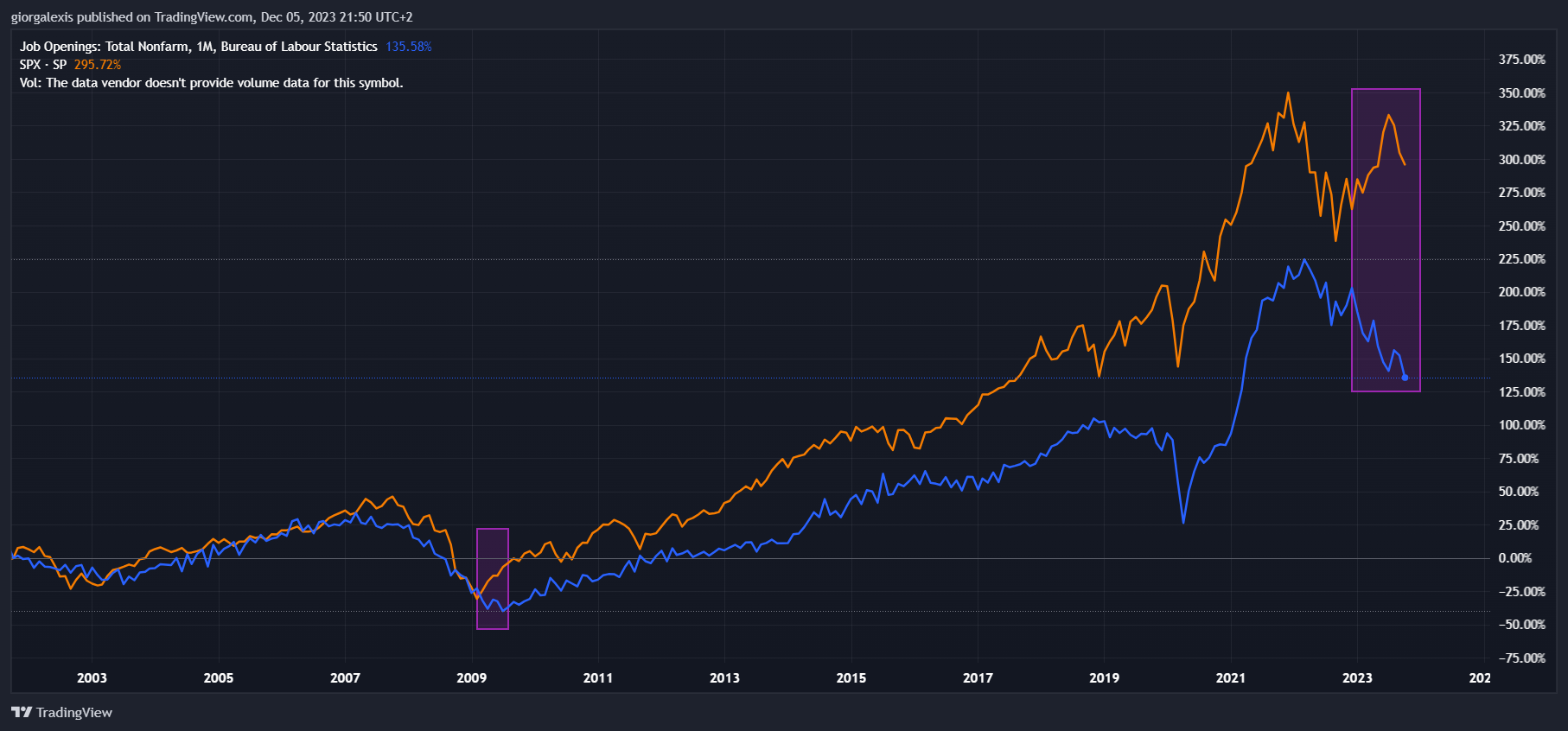This screenshot has height=731, width=1568.
Task: Click the 2009 time axis label
Action: click(x=471, y=678)
